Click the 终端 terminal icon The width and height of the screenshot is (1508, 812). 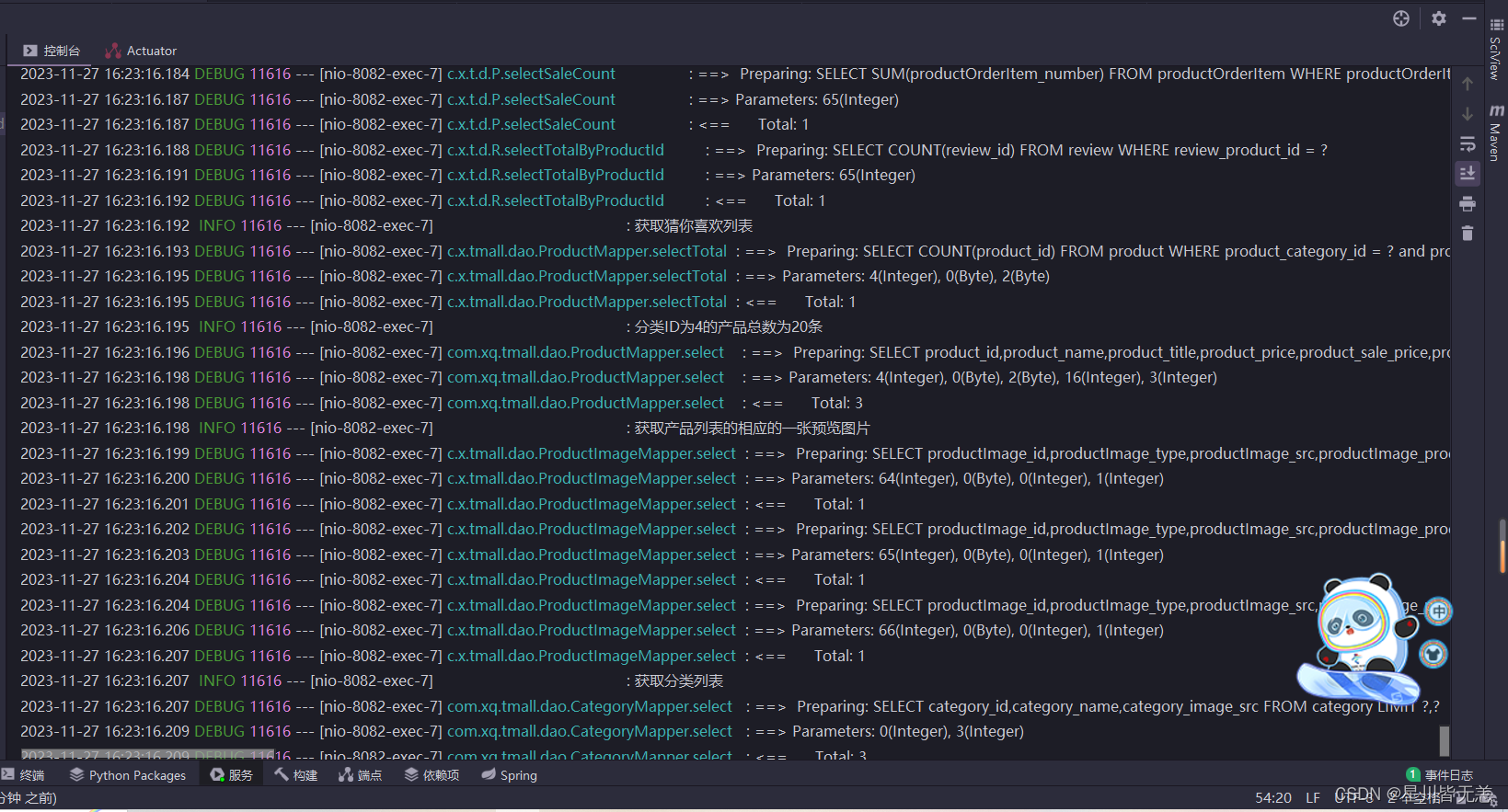click(8, 774)
